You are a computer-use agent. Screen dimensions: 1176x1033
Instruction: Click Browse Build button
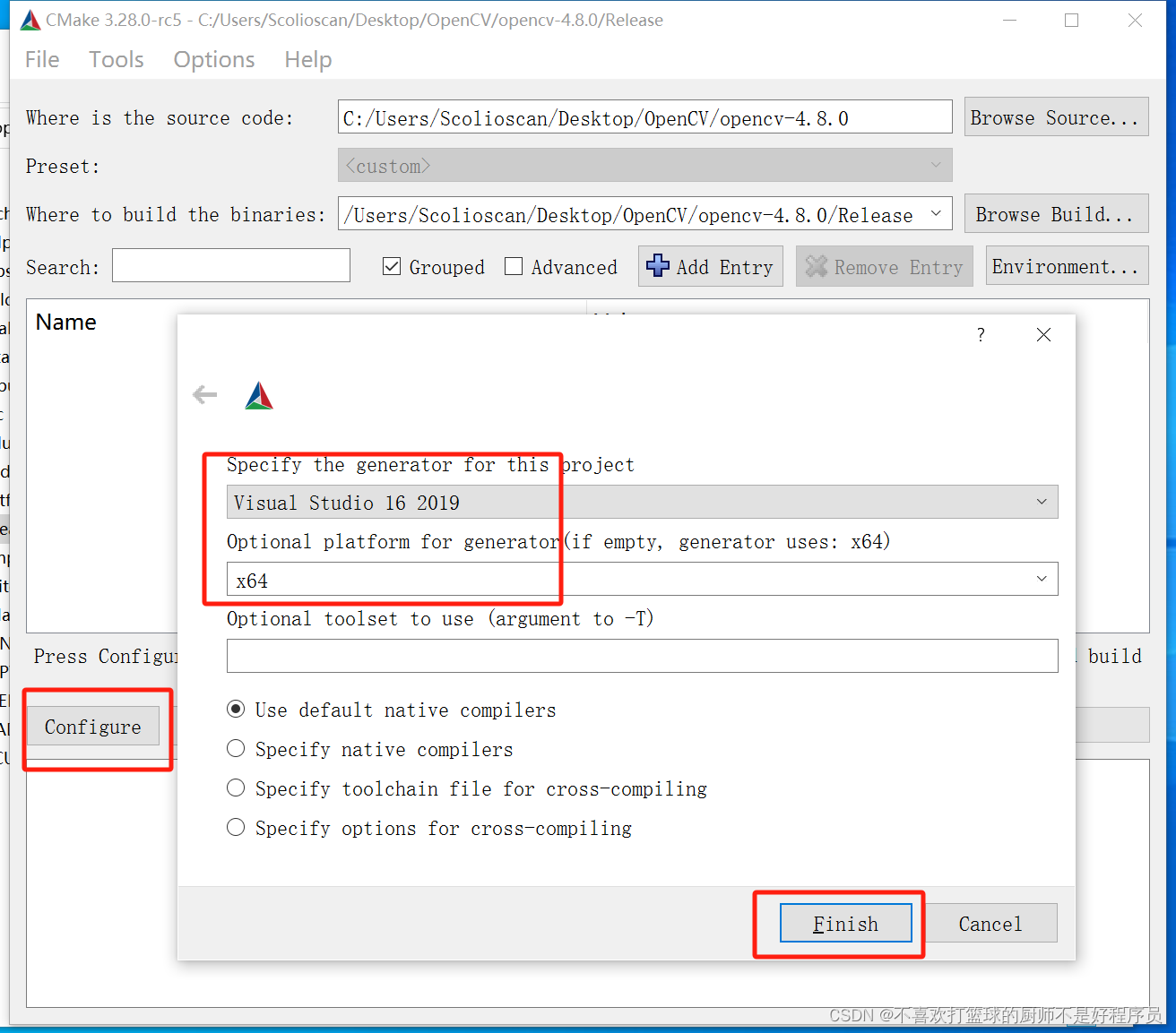coord(1056,213)
